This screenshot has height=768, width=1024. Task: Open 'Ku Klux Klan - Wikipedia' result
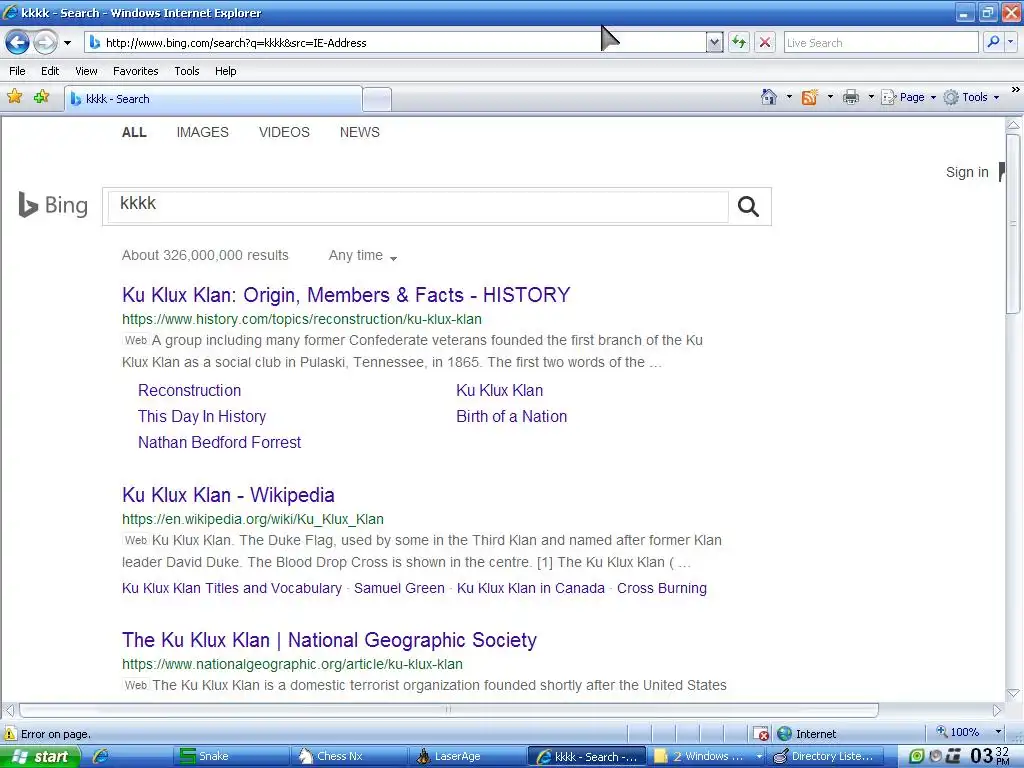point(228,495)
